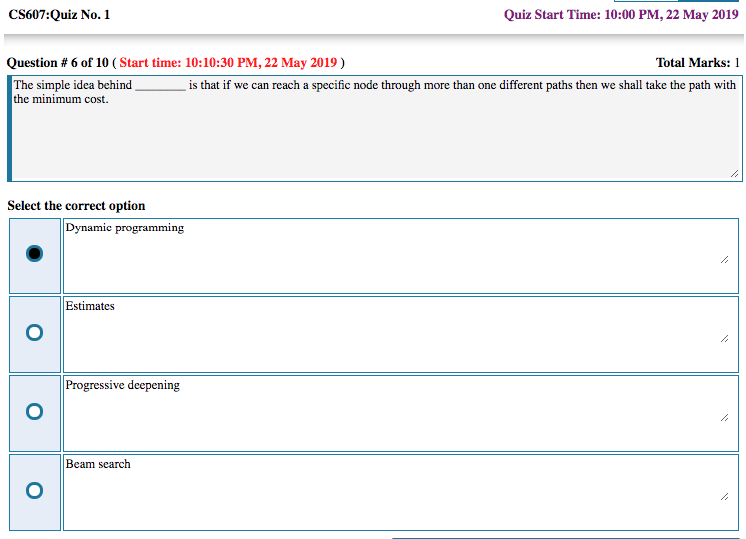Click the Question # 6 of 10 label

58,63
